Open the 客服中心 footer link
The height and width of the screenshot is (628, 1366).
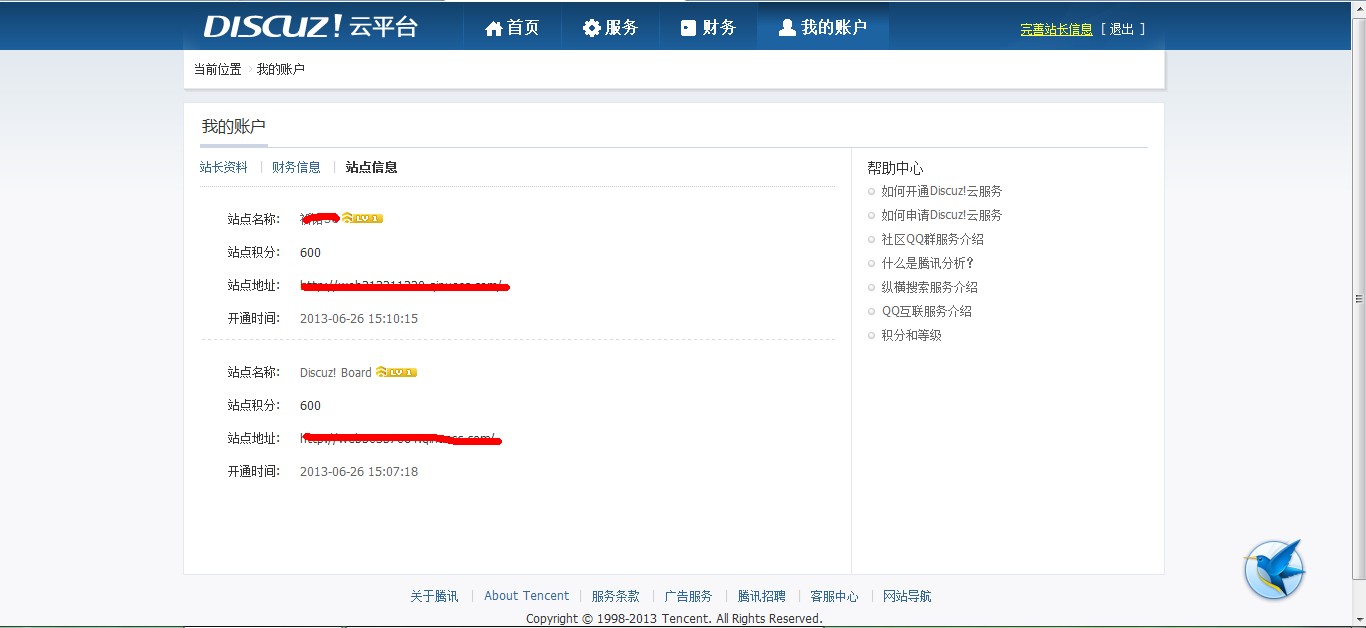[x=834, y=596]
